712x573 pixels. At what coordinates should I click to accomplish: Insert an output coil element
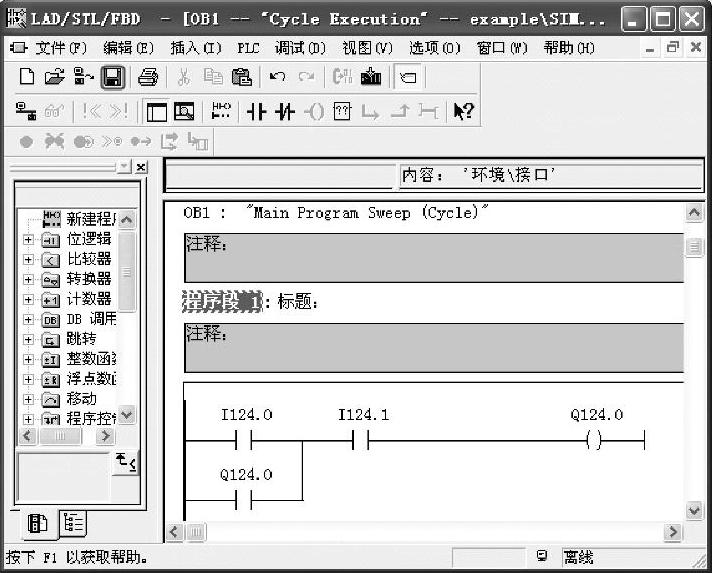(x=314, y=111)
